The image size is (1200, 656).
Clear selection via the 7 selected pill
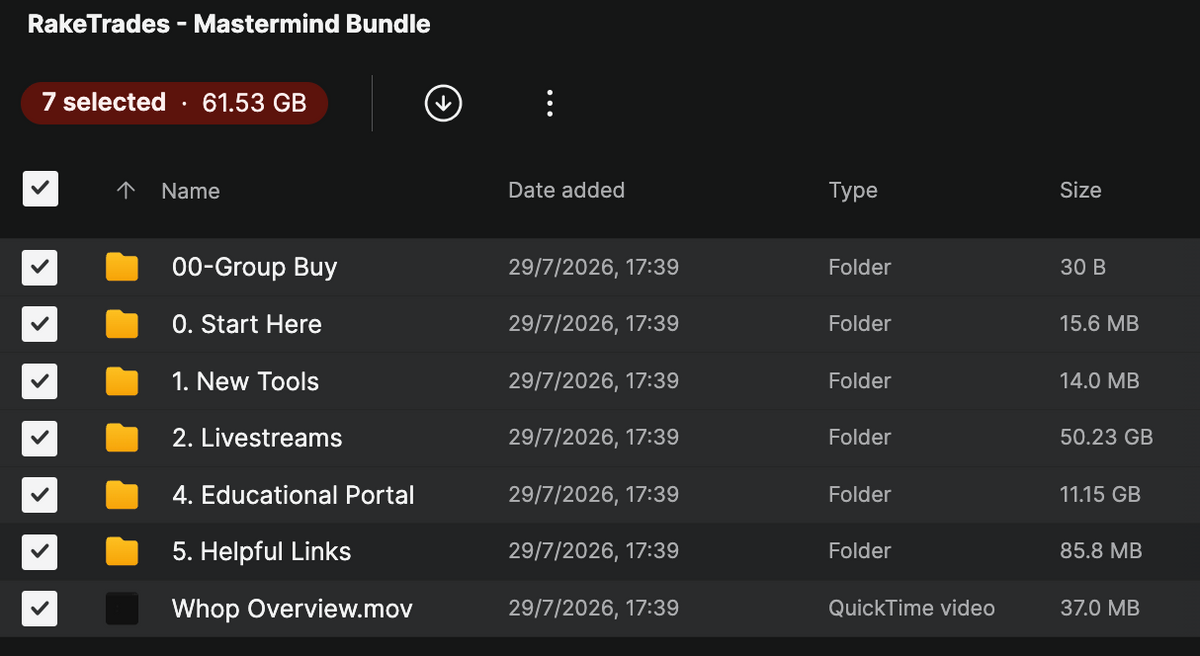[x=174, y=103]
